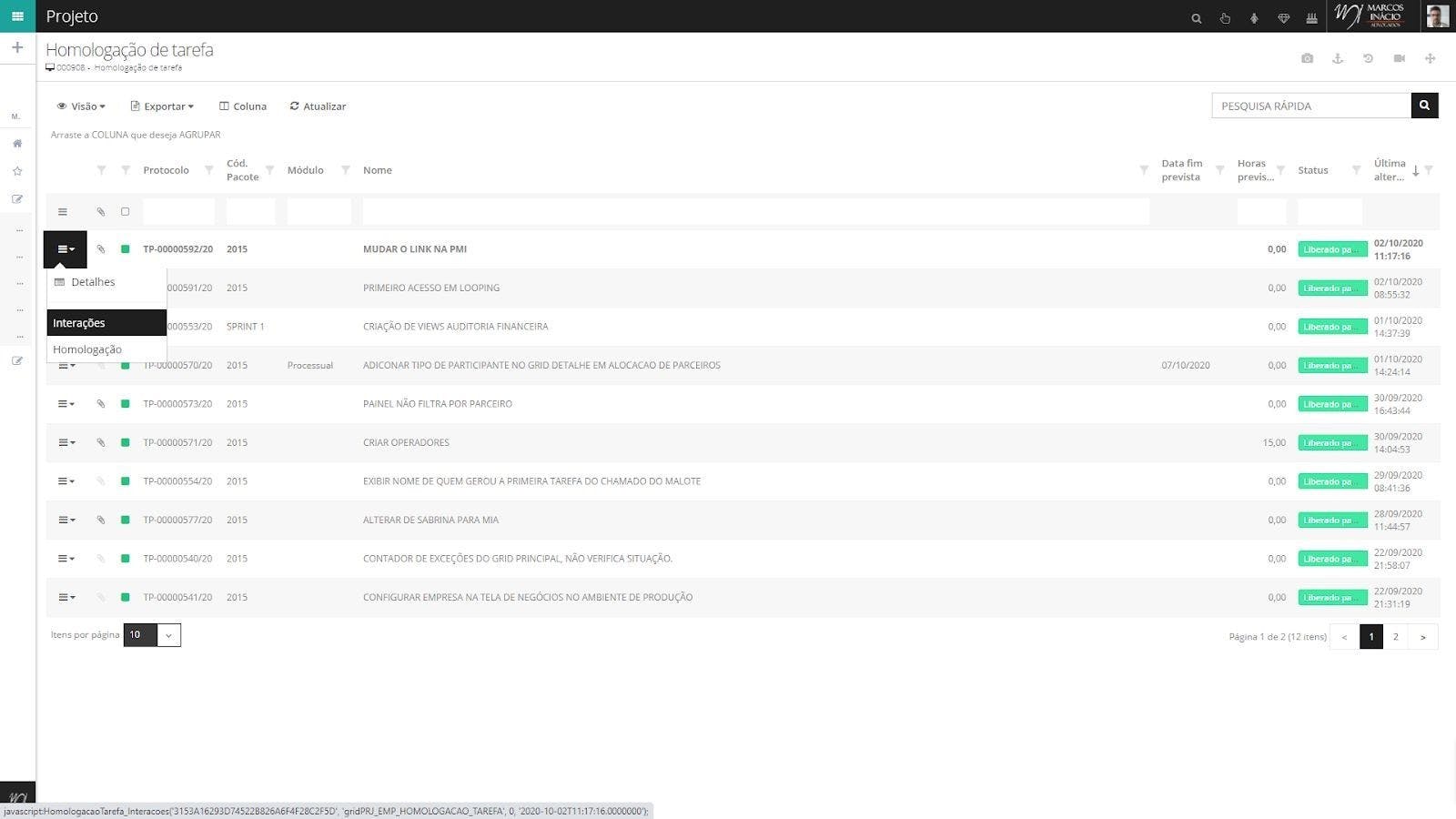Click the plus icon in the left sidebar
Image resolution: width=1456 pixels, height=819 pixels.
tap(17, 47)
